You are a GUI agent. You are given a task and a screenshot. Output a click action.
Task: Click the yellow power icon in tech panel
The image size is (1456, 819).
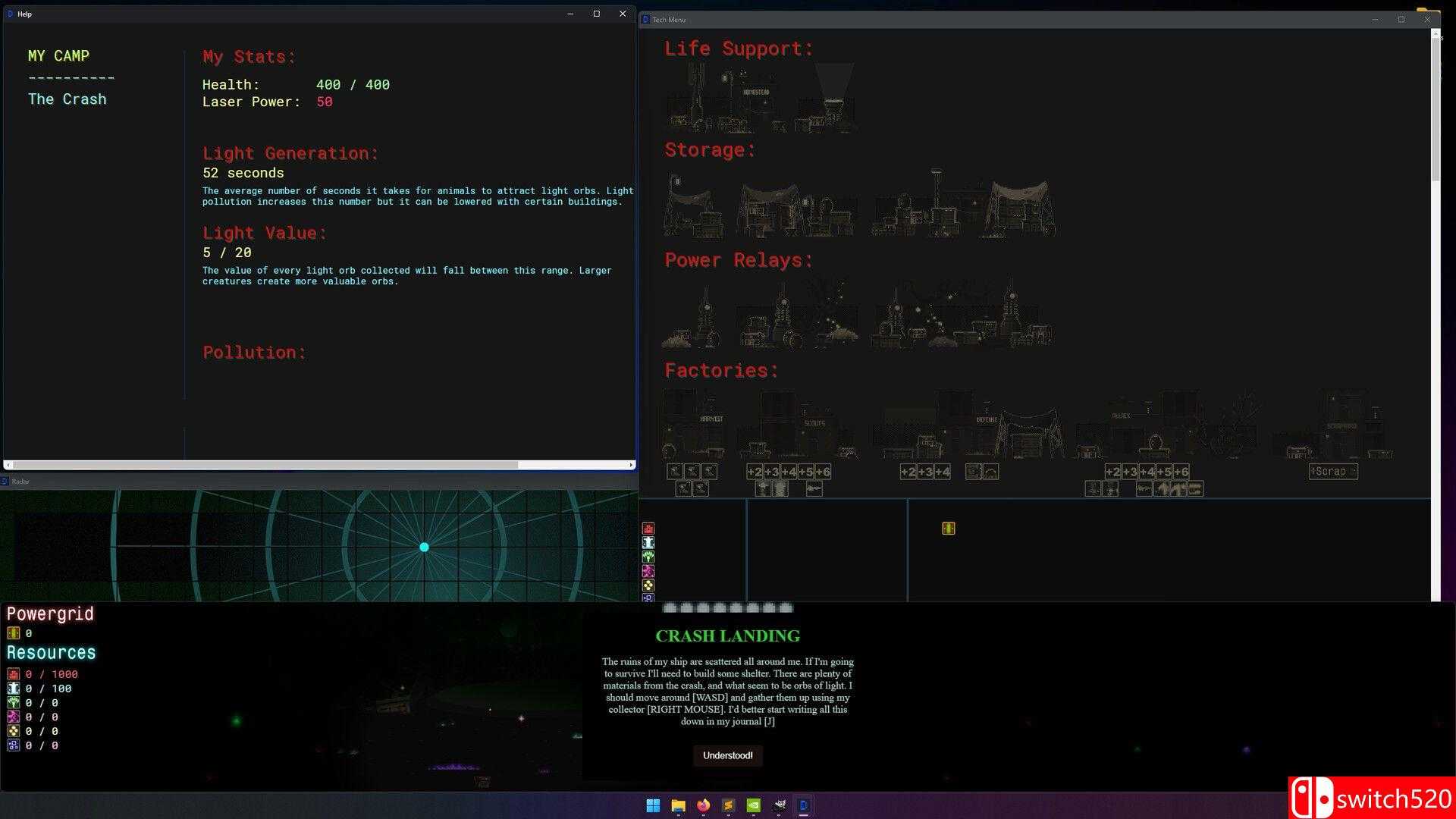click(948, 528)
